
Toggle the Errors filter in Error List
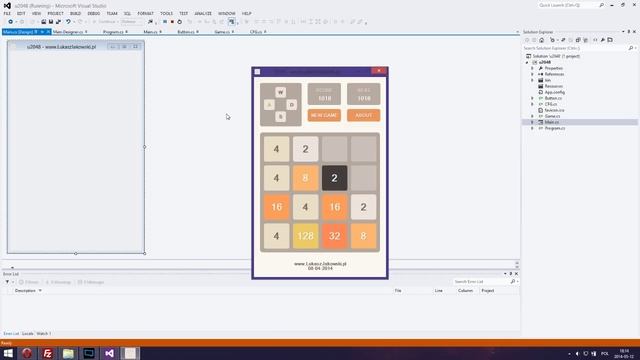(x=28, y=282)
